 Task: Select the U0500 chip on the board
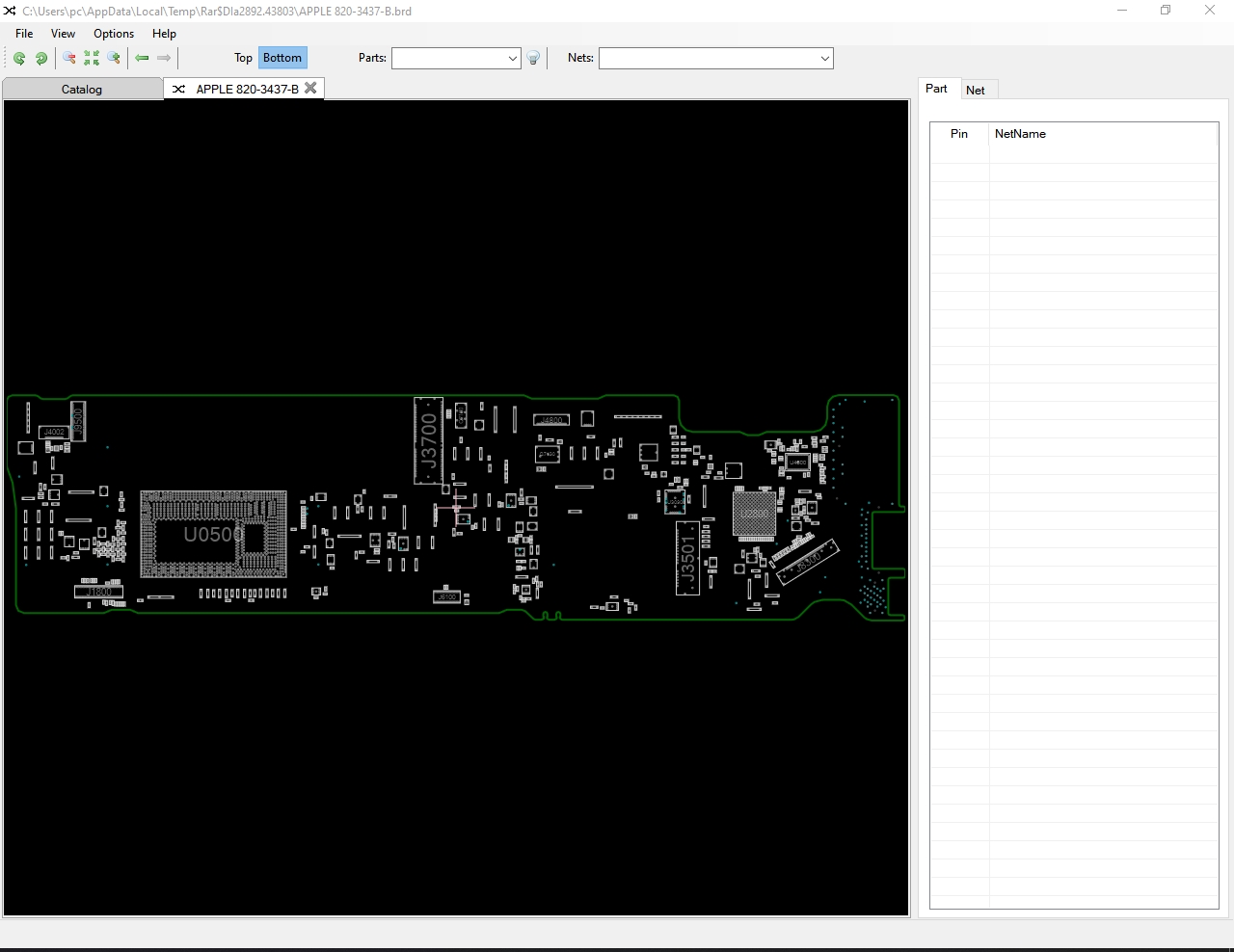coord(213,535)
